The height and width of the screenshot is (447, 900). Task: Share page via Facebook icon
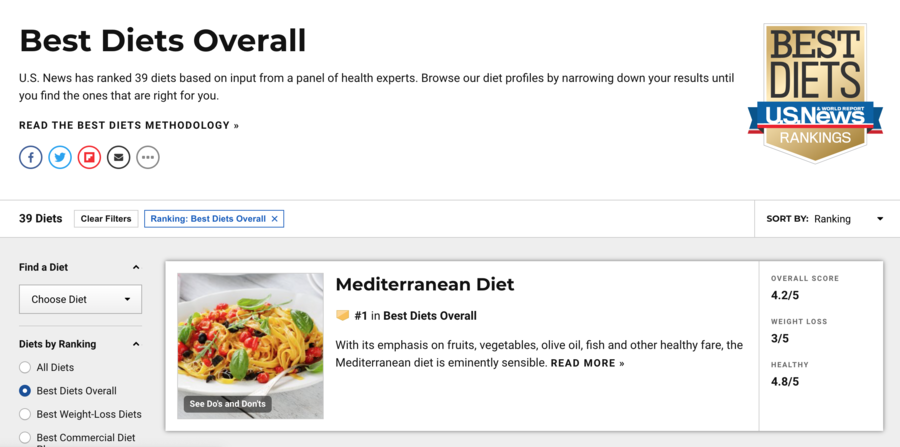tap(31, 157)
